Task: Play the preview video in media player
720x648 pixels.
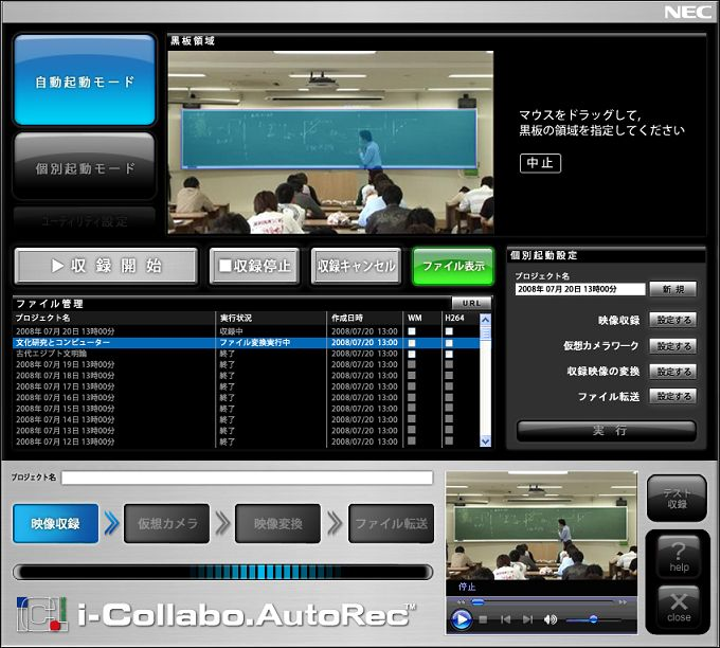Action: [461, 620]
